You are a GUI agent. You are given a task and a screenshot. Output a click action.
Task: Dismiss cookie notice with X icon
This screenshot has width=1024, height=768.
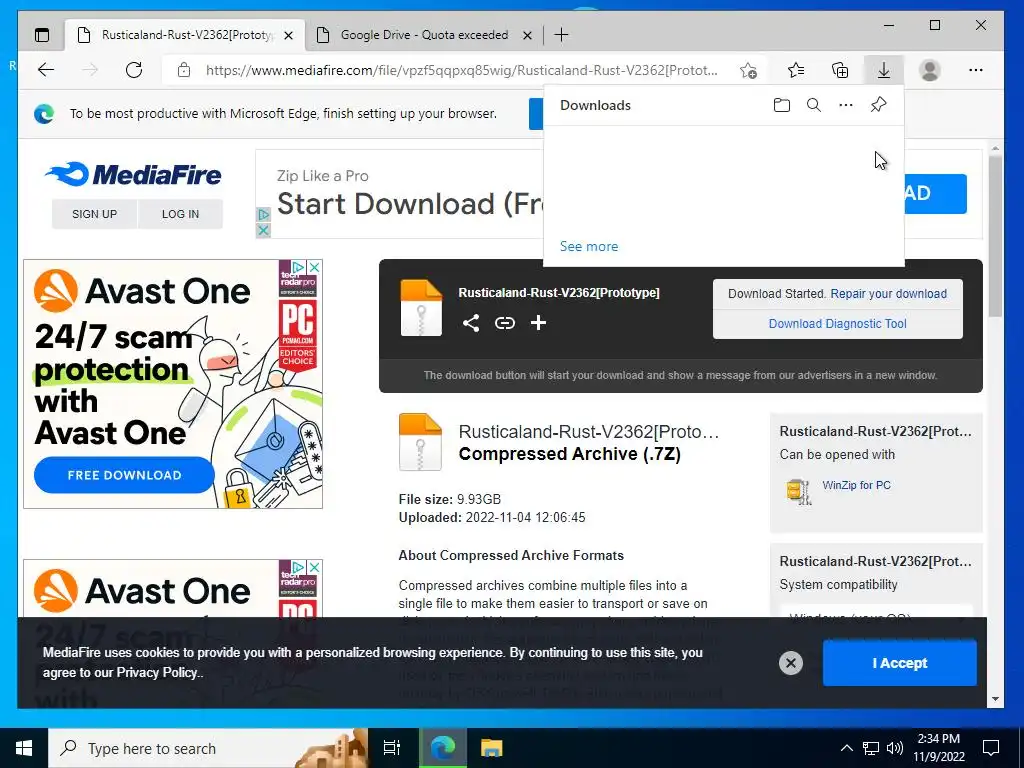tap(791, 663)
